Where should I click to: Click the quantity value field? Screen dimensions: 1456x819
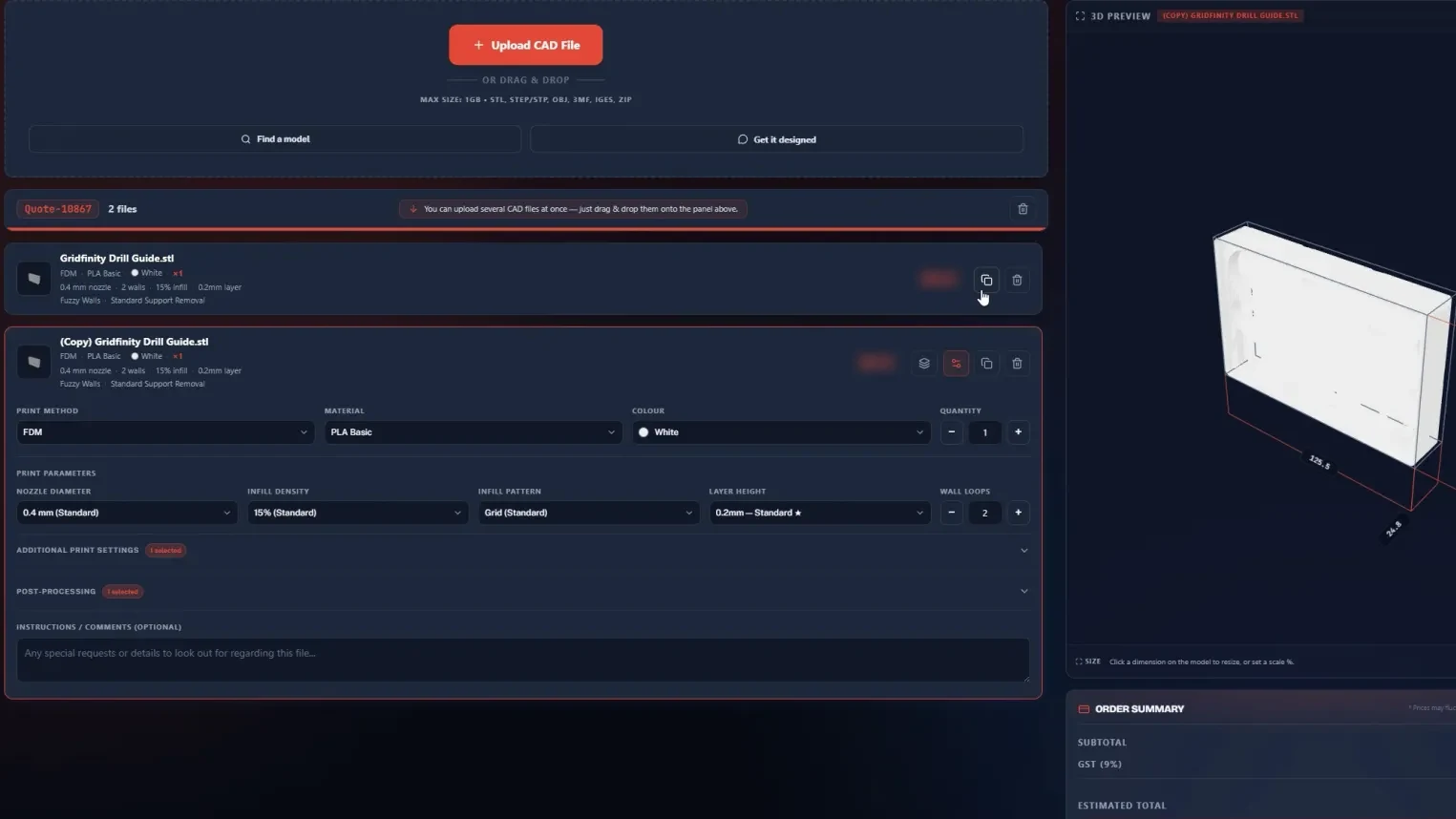[x=984, y=432]
